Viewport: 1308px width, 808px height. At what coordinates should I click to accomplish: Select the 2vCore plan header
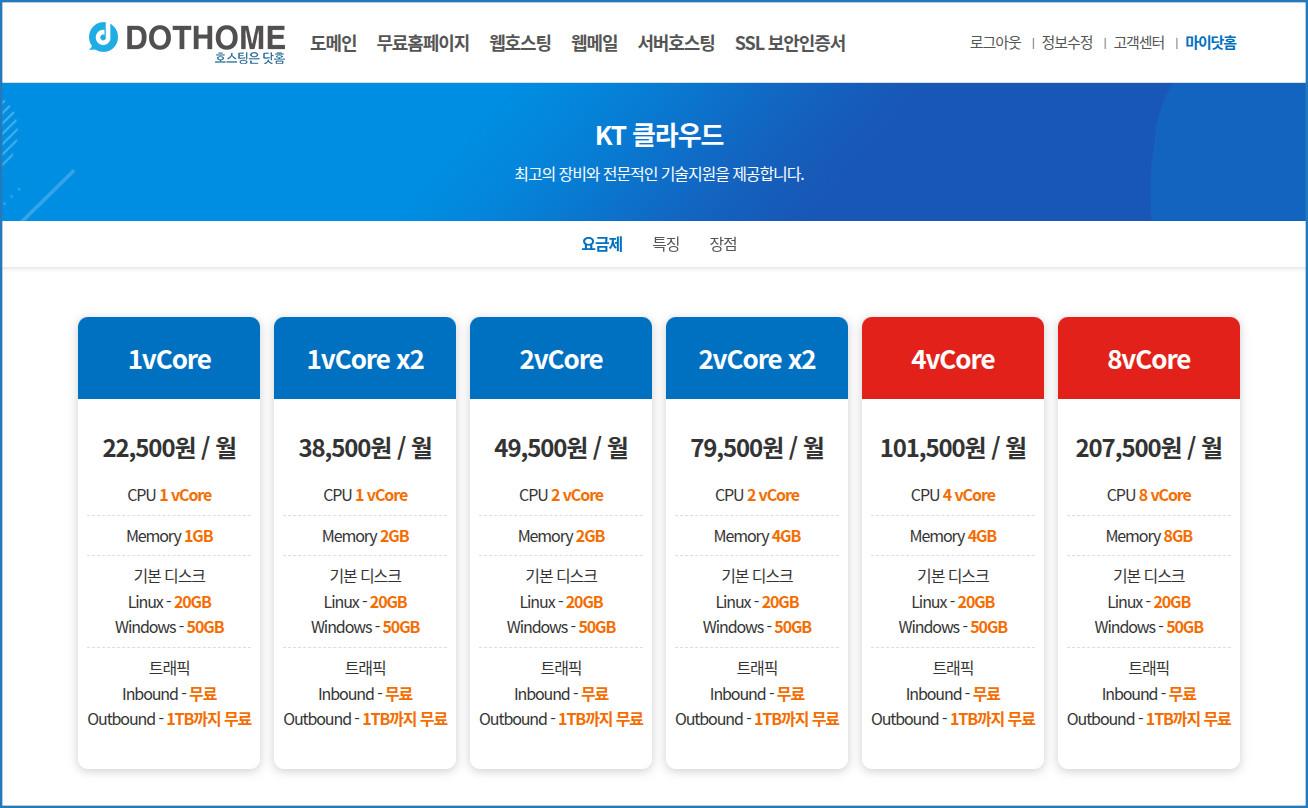tap(561, 359)
